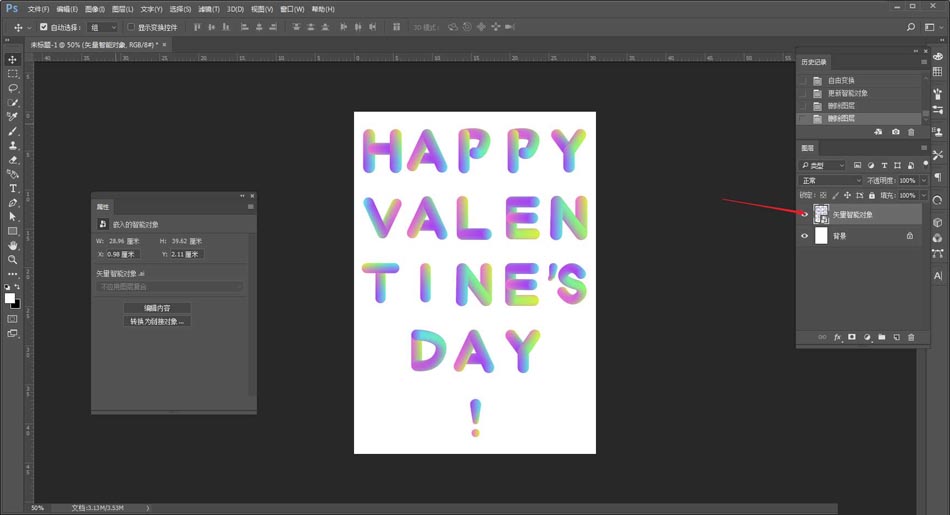
Task: Open the auto-select 组 dropdown
Action: coord(102,27)
